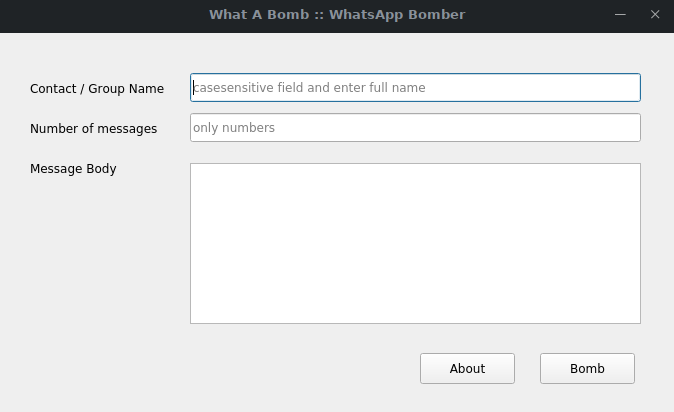Select the Number of messages field
674x412 pixels.
415,128
